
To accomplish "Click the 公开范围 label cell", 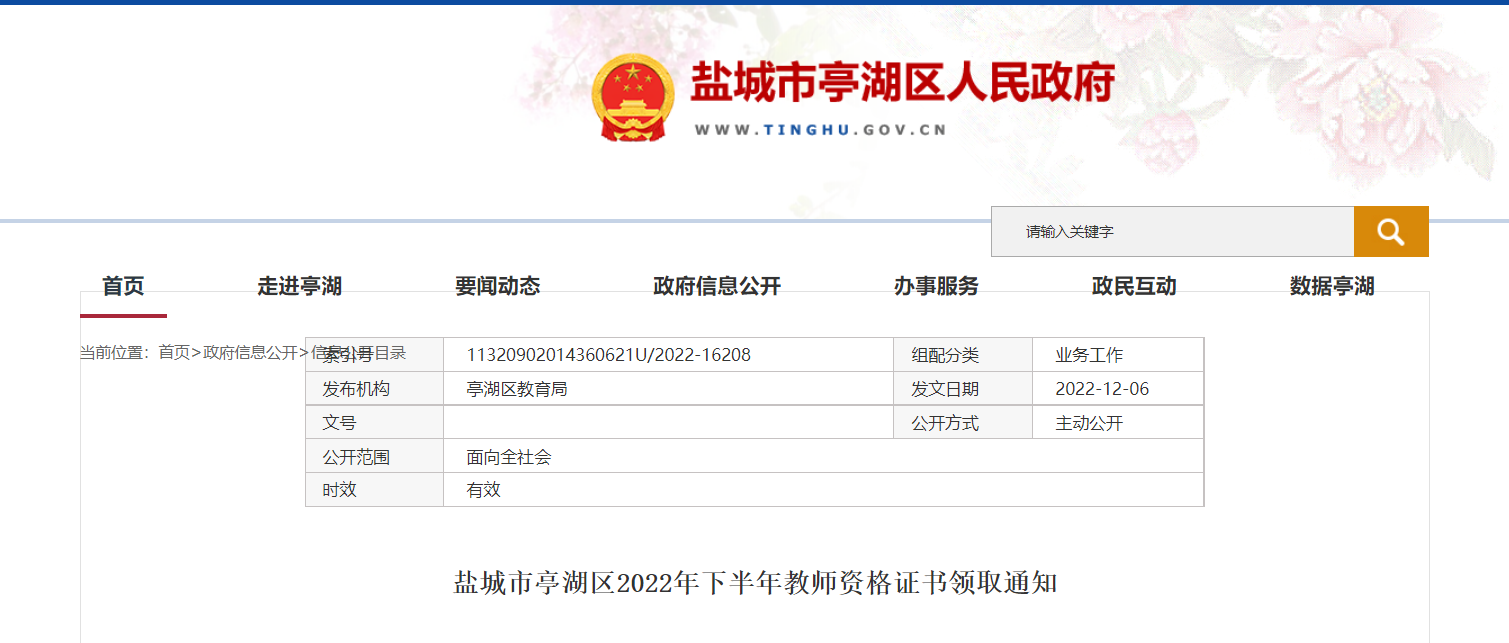I will (x=375, y=457).
